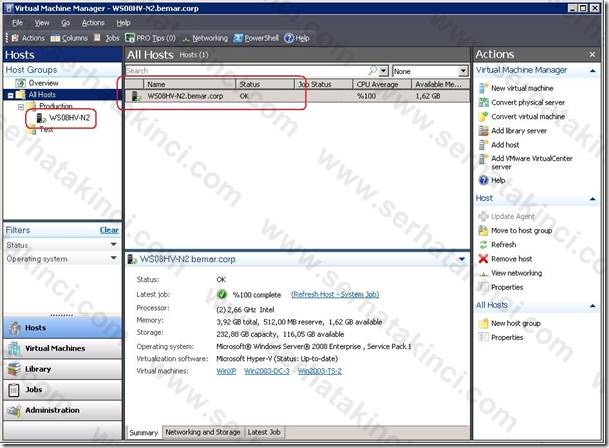This screenshot has height=448, width=609.
Task: Open the None grouping combo box
Action: click(x=430, y=71)
